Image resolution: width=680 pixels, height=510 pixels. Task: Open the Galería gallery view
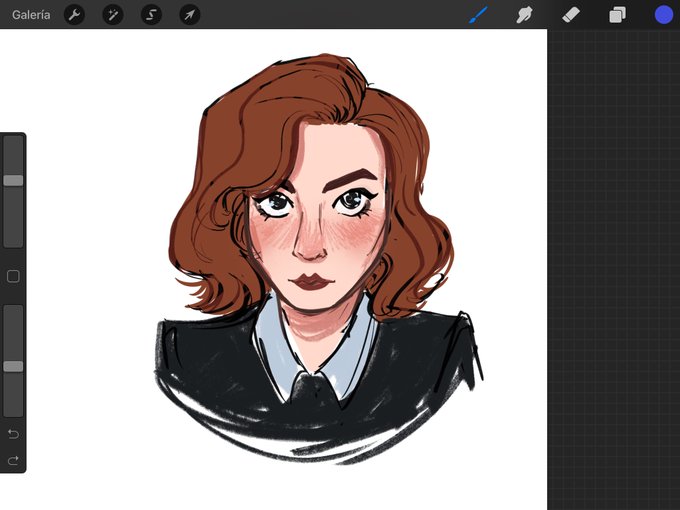31,15
